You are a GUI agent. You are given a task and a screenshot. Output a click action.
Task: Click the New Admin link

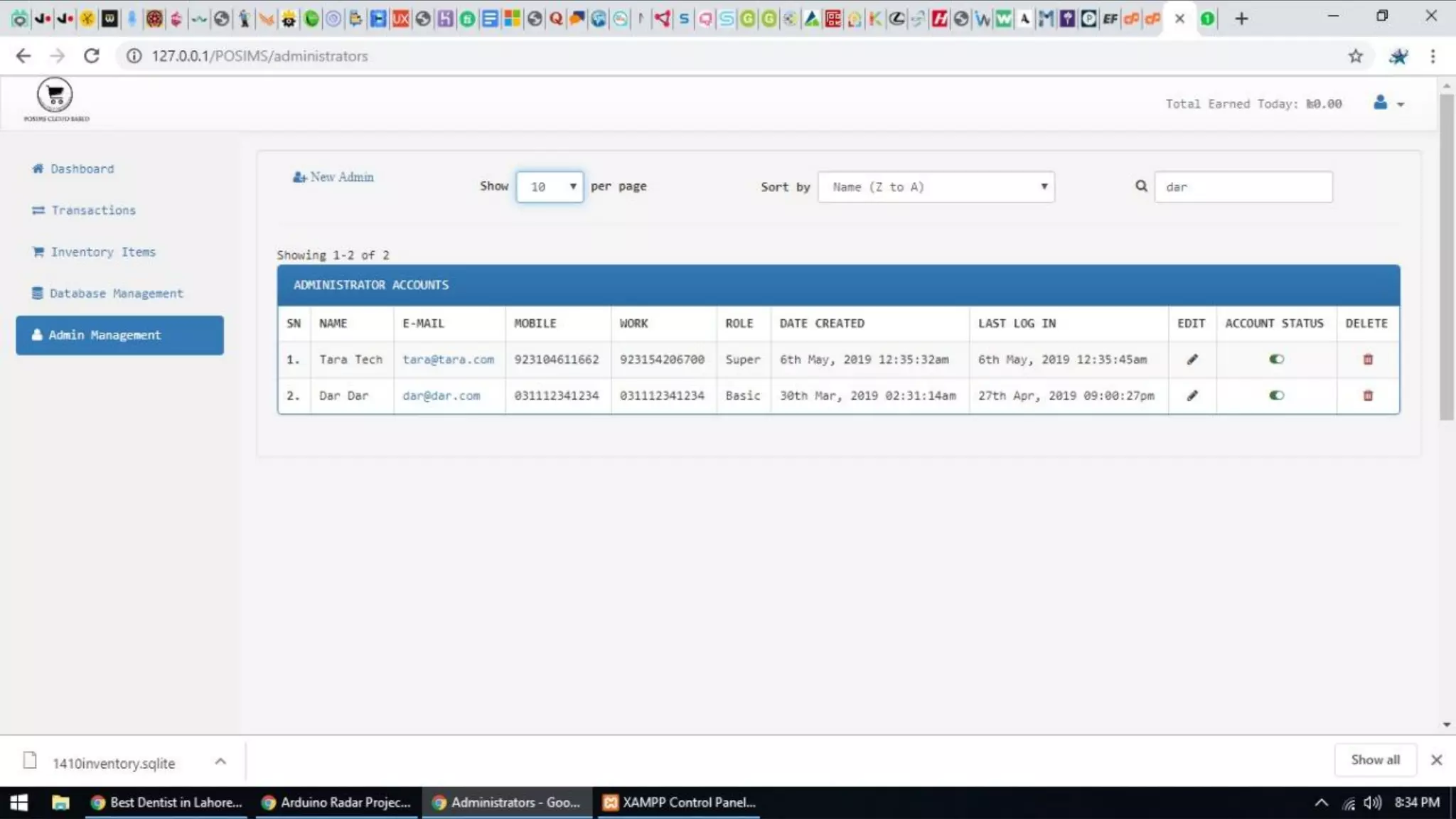(333, 177)
